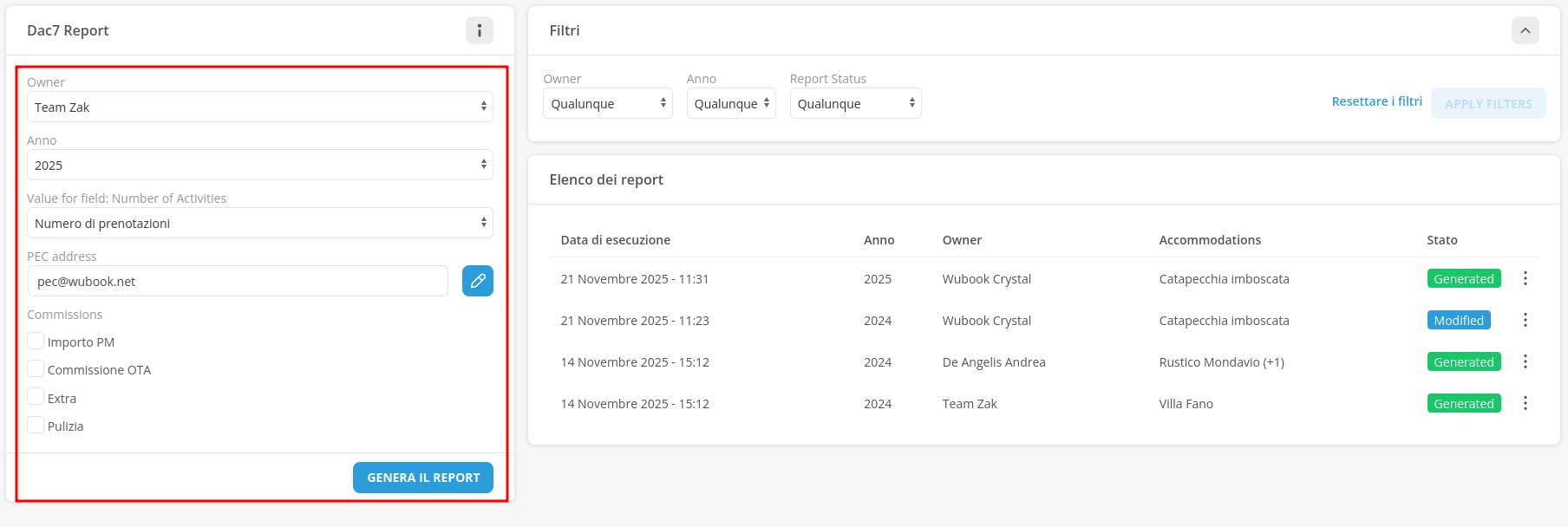Image resolution: width=1568 pixels, height=527 pixels.
Task: Click the Modified status badge
Action: coord(1458,320)
